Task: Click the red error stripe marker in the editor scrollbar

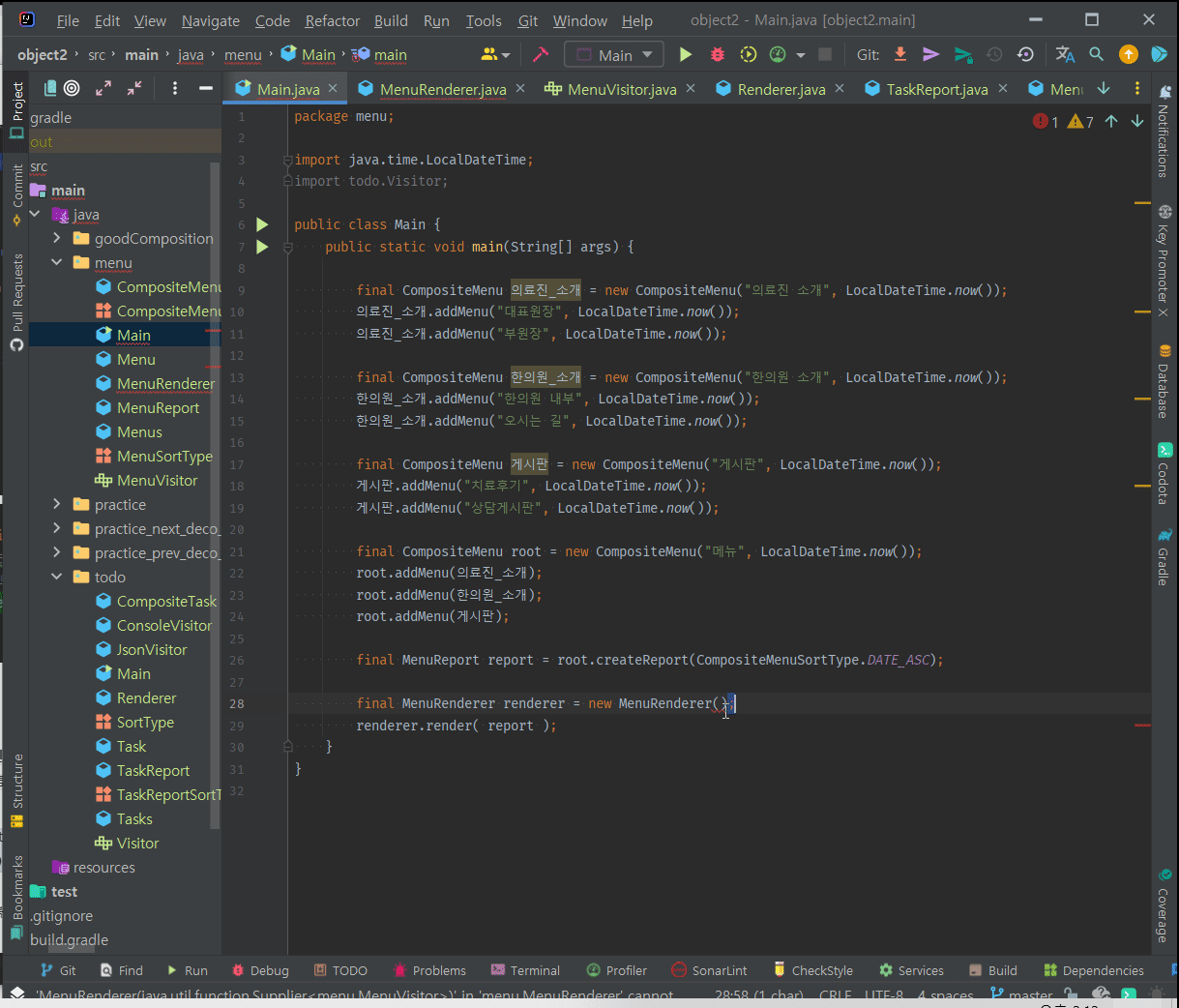Action: 1142,725
